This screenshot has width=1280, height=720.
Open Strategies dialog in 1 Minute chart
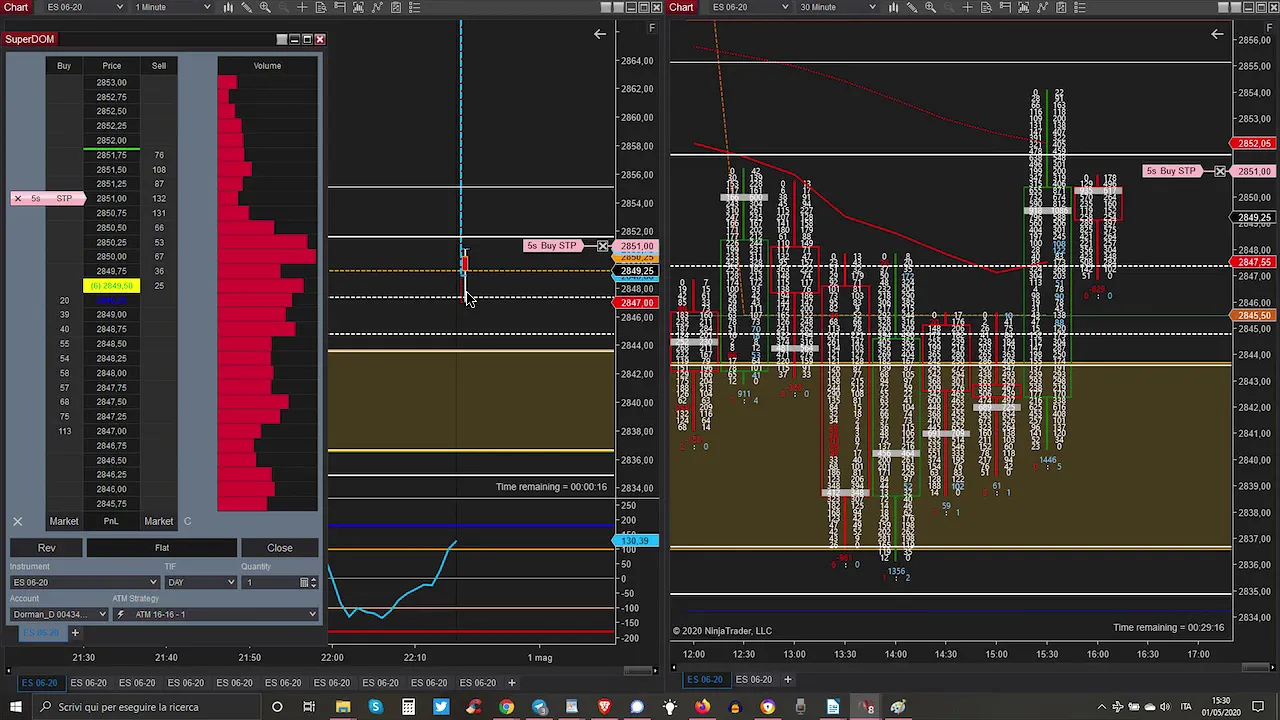pos(396,7)
